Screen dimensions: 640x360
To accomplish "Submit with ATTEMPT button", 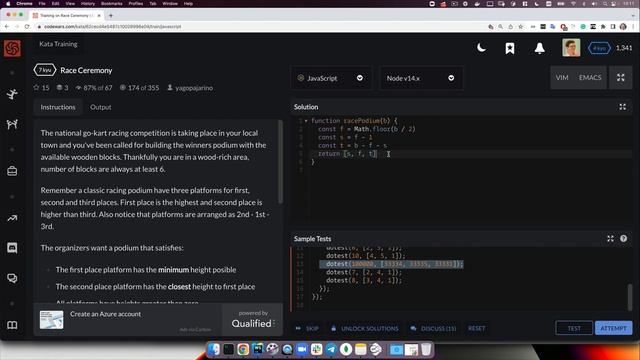I will 613,328.
